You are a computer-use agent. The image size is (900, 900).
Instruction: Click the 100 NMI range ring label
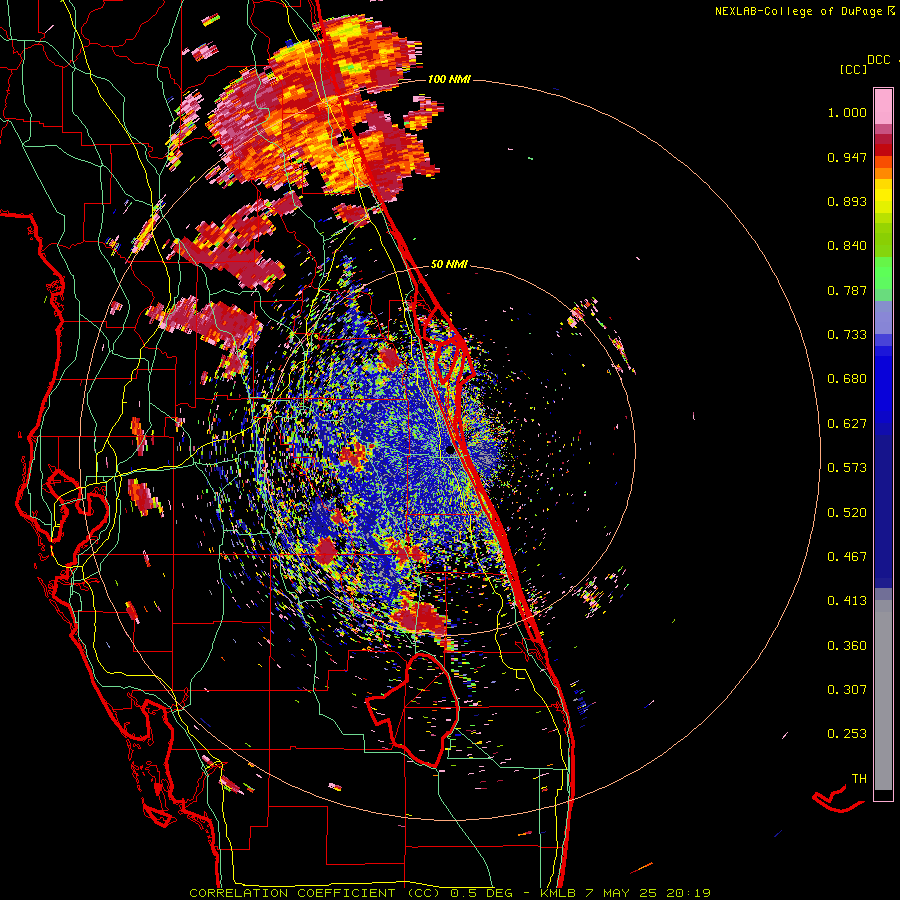(449, 79)
